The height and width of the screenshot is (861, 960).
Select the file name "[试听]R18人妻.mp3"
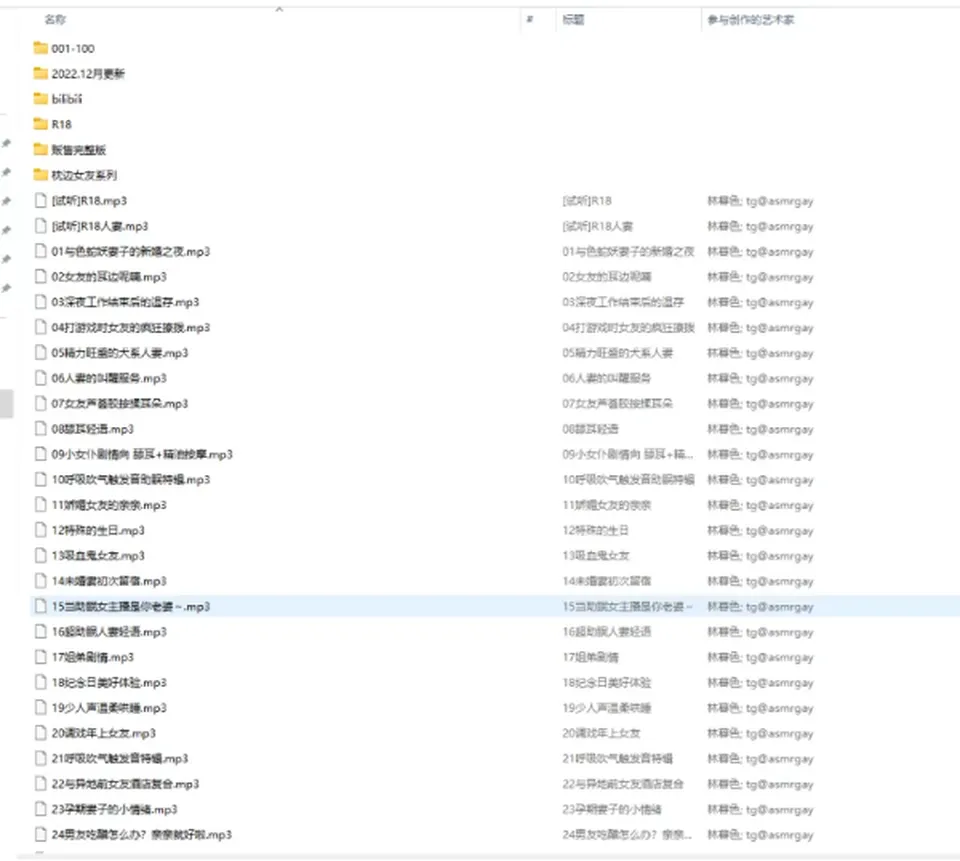coord(100,226)
